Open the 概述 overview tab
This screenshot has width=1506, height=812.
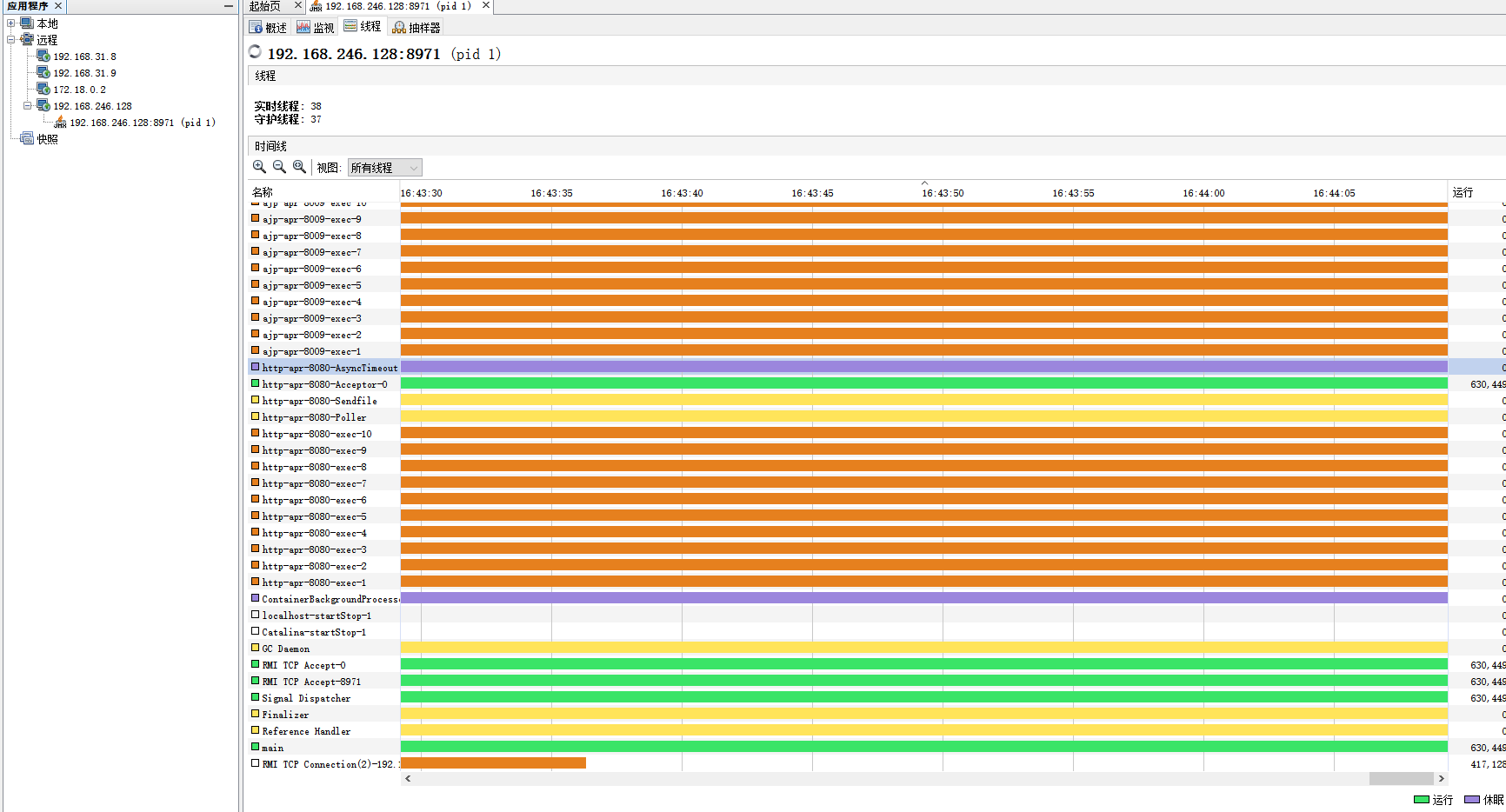pos(268,27)
